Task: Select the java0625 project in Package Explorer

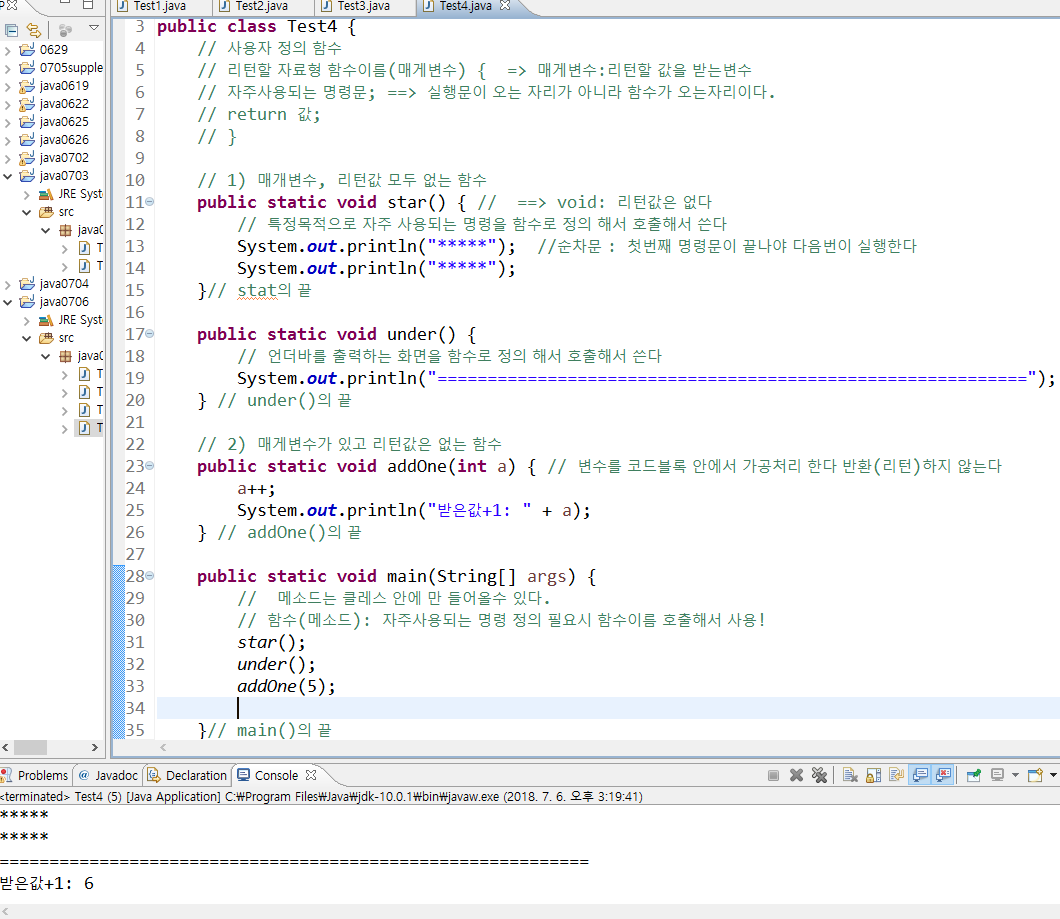Action: click(x=64, y=122)
